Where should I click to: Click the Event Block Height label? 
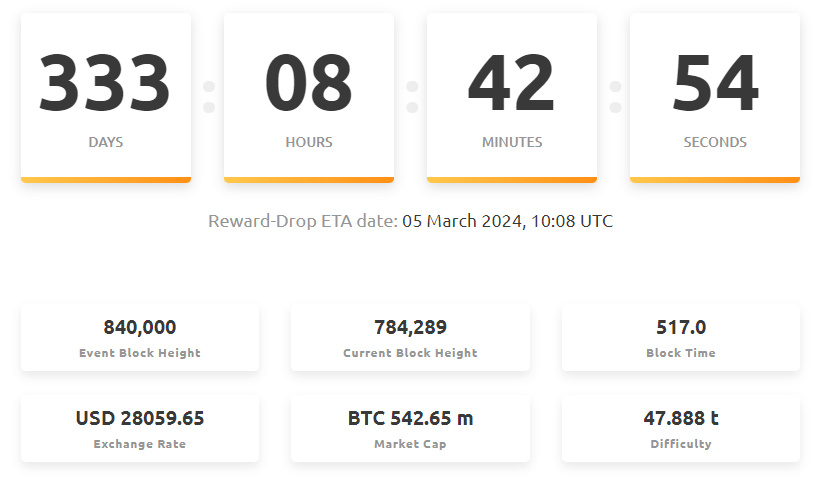pos(140,353)
